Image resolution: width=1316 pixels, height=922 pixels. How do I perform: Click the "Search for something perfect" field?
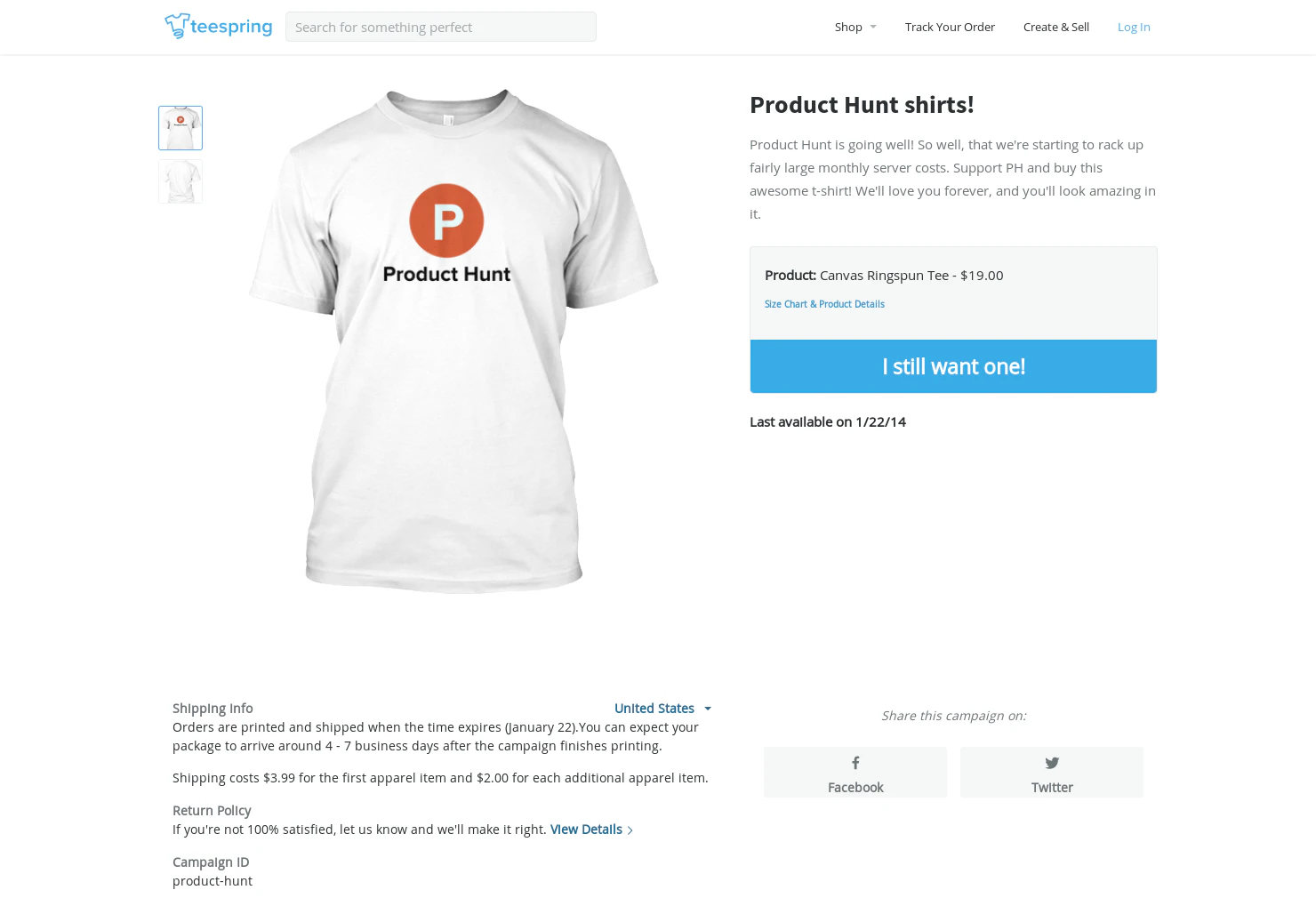[441, 27]
